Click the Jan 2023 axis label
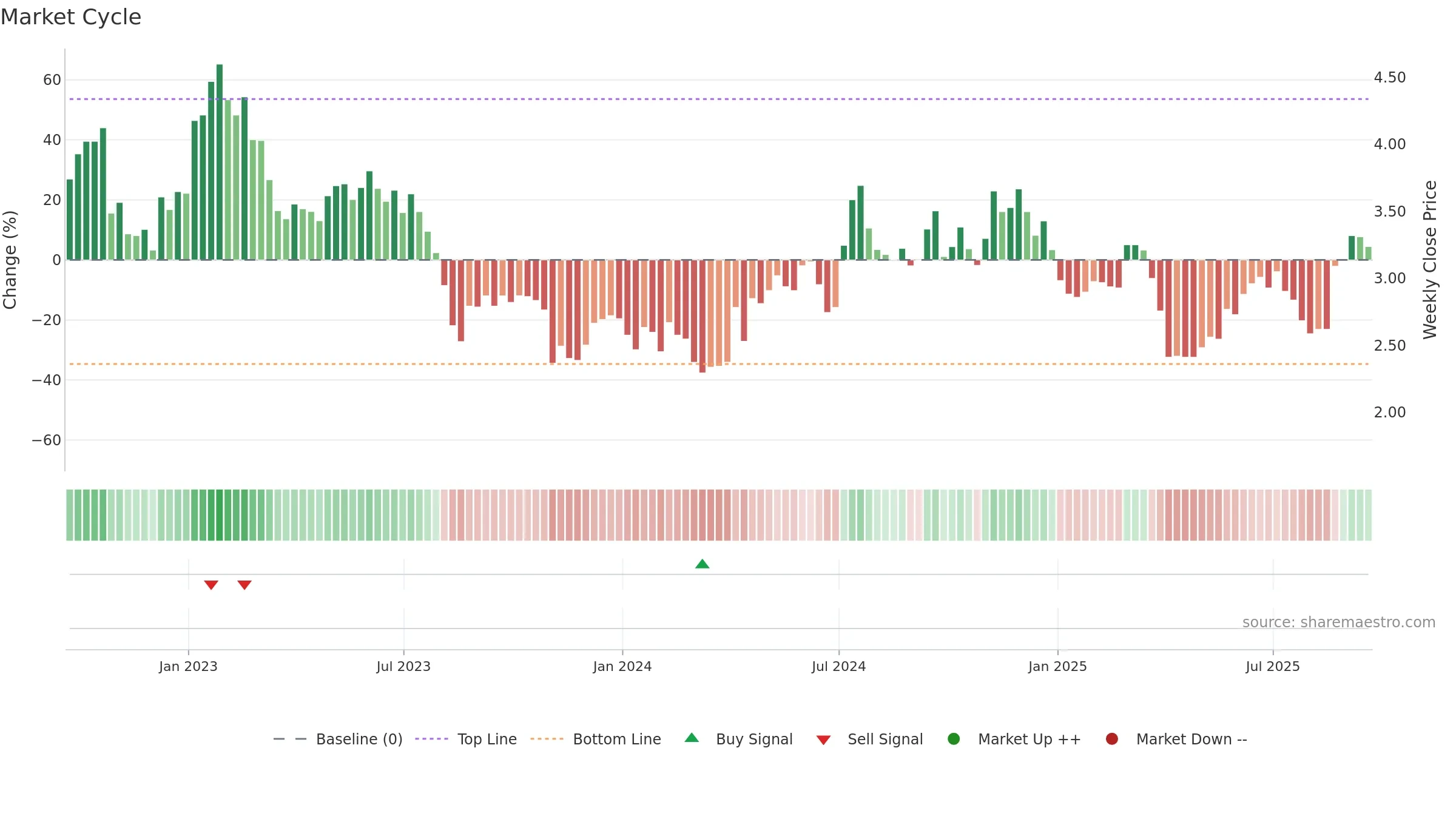This screenshot has width=1456, height=819. click(x=188, y=666)
